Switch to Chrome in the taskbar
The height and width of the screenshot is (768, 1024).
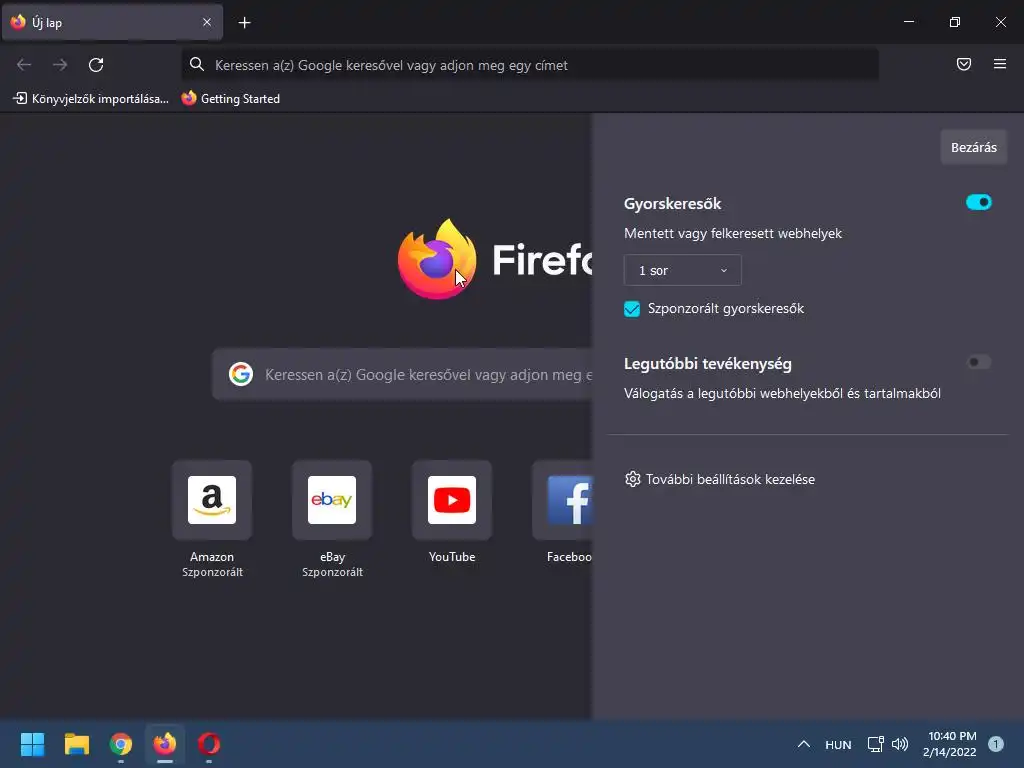pos(121,744)
